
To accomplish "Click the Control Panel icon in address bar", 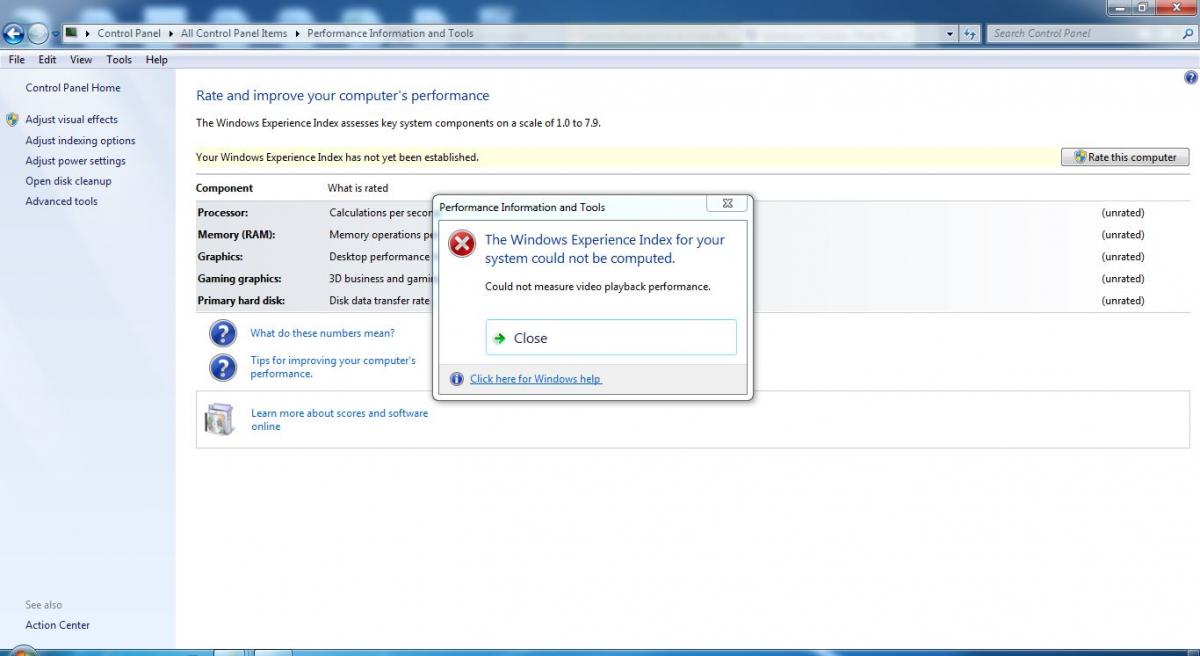I will pyautogui.click(x=72, y=33).
